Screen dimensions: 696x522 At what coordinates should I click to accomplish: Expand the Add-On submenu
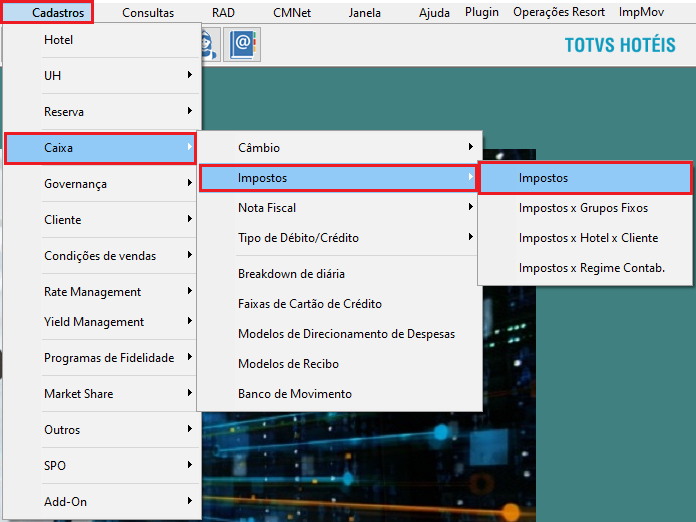101,502
